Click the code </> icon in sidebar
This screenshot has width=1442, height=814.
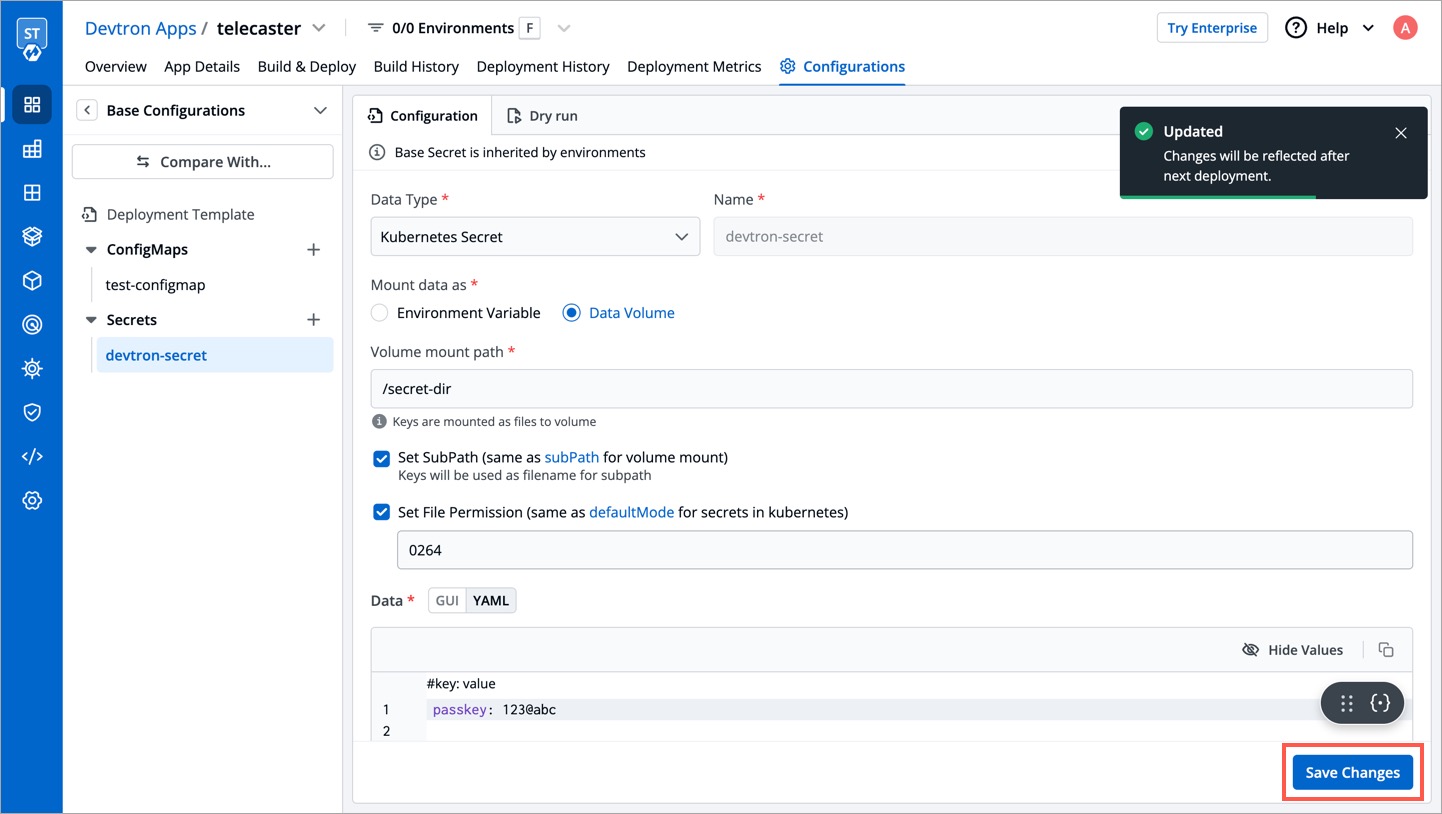pyautogui.click(x=32, y=455)
